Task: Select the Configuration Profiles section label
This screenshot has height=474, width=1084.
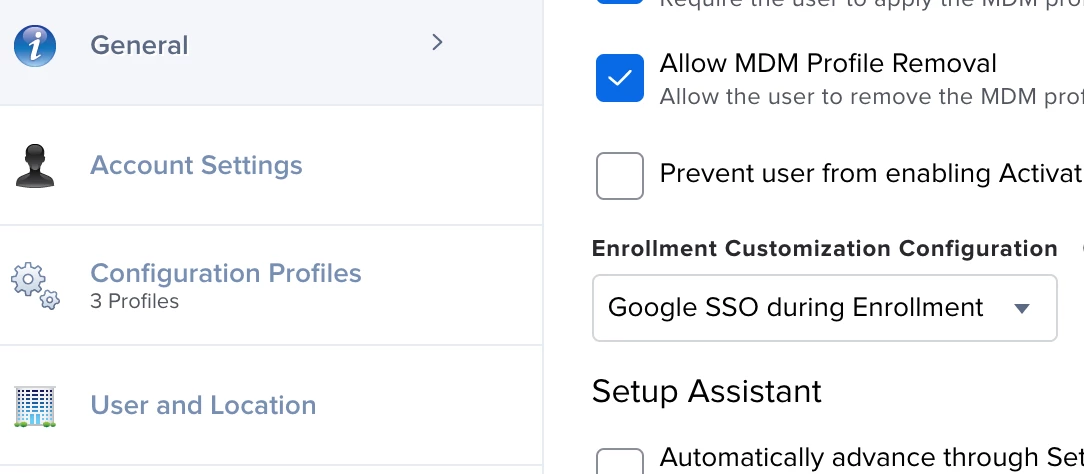Action: click(x=226, y=273)
